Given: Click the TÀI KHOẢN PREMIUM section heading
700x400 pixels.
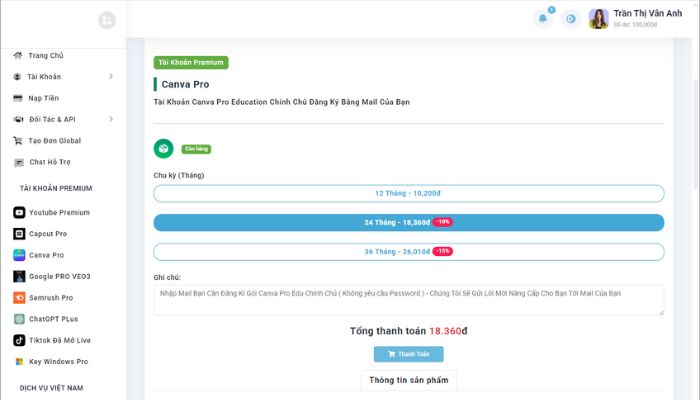Looking at the screenshot, I should pyautogui.click(x=56, y=188).
